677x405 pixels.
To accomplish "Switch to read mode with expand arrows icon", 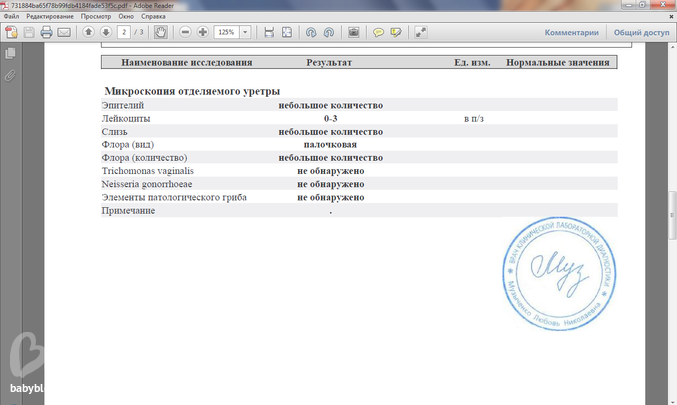I will coord(421,32).
